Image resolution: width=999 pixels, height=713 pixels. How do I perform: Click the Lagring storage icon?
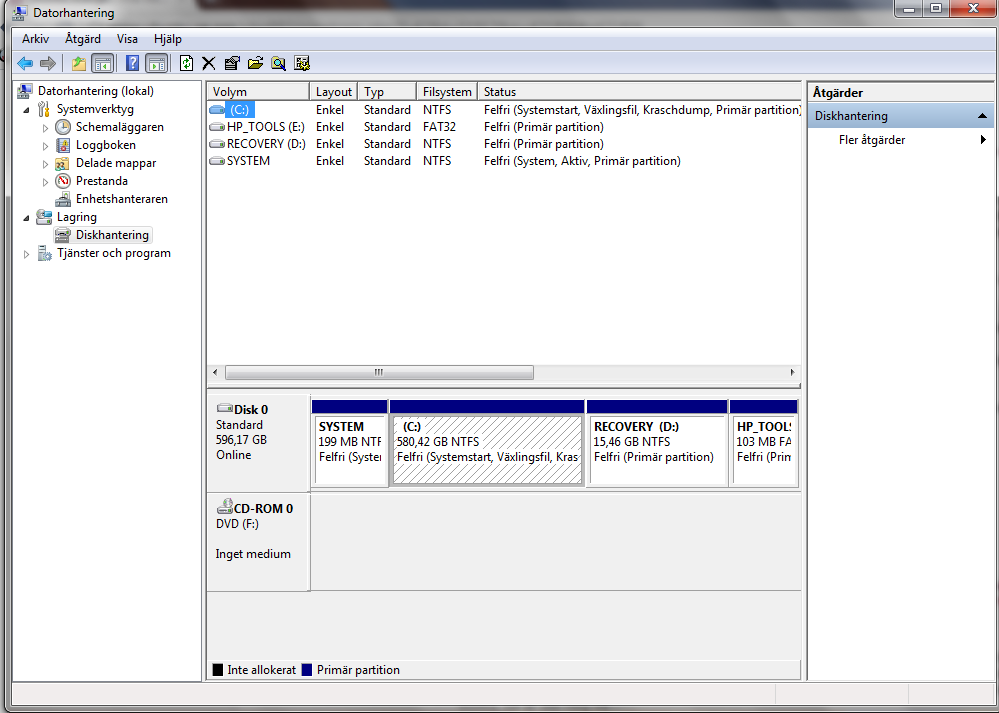tap(44, 217)
